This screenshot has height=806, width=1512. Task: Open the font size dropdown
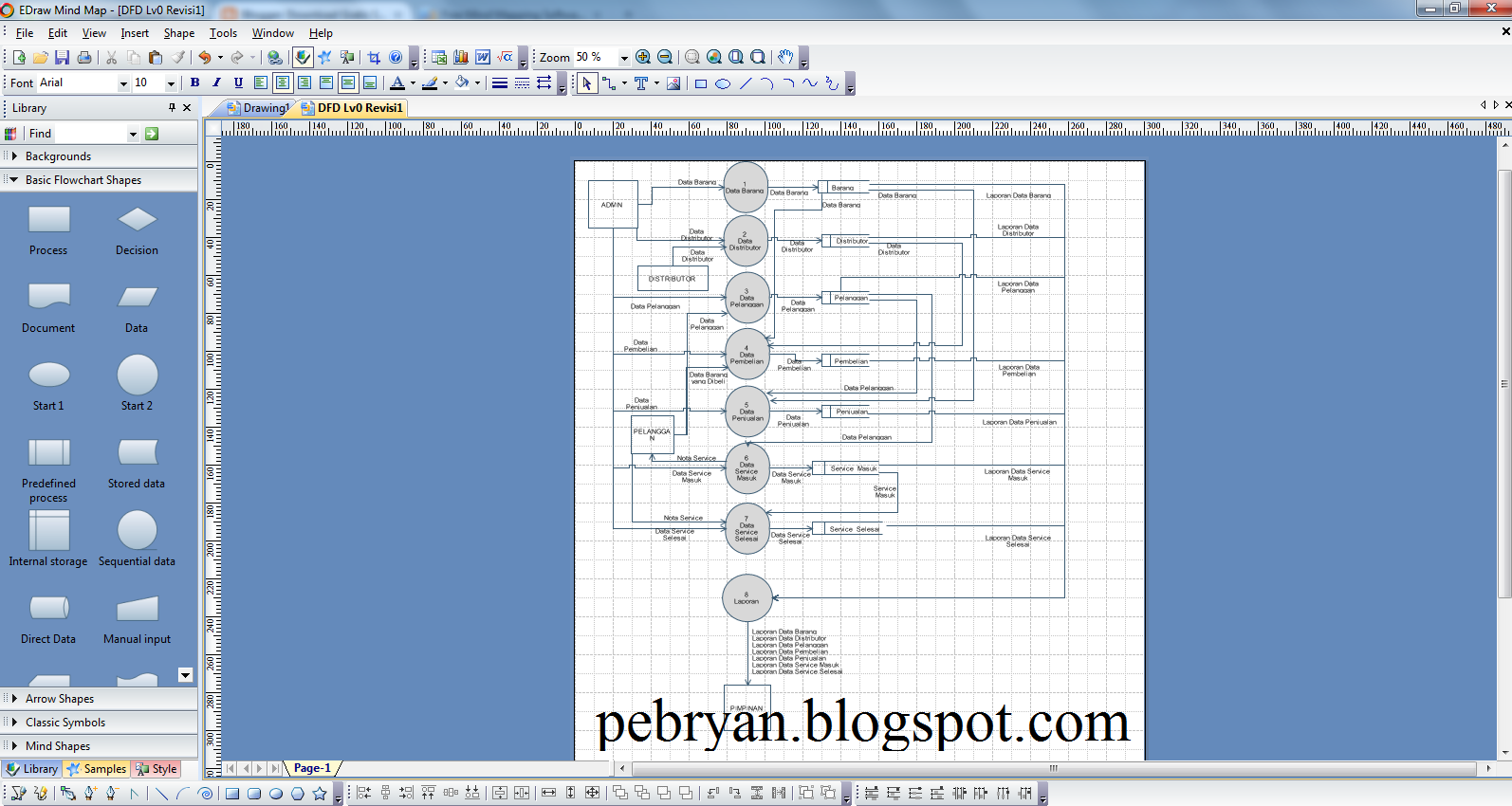(171, 83)
